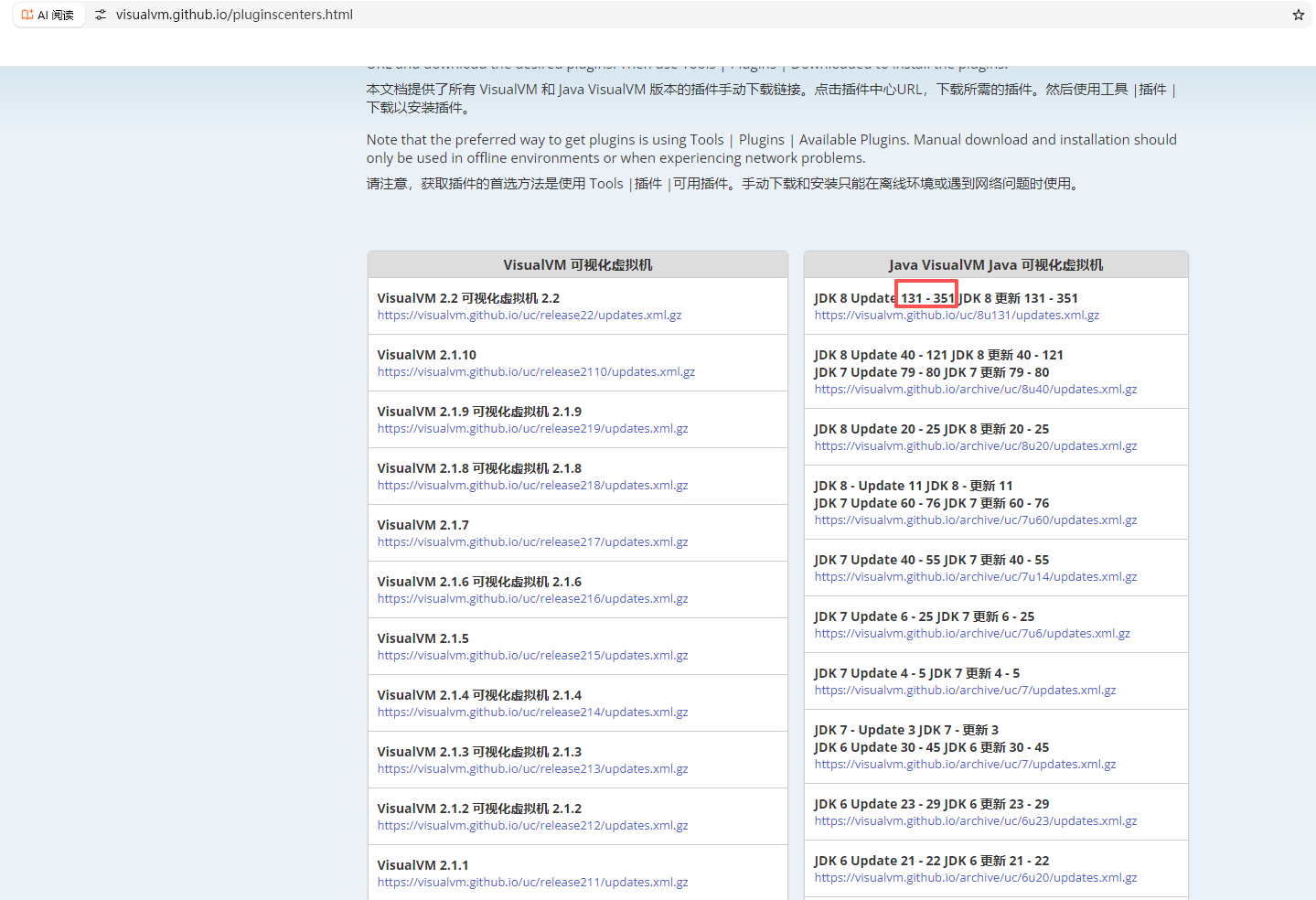The width and height of the screenshot is (1316, 900).
Task: Click the VisualVM 2.1.7 row title
Action: pos(423,525)
